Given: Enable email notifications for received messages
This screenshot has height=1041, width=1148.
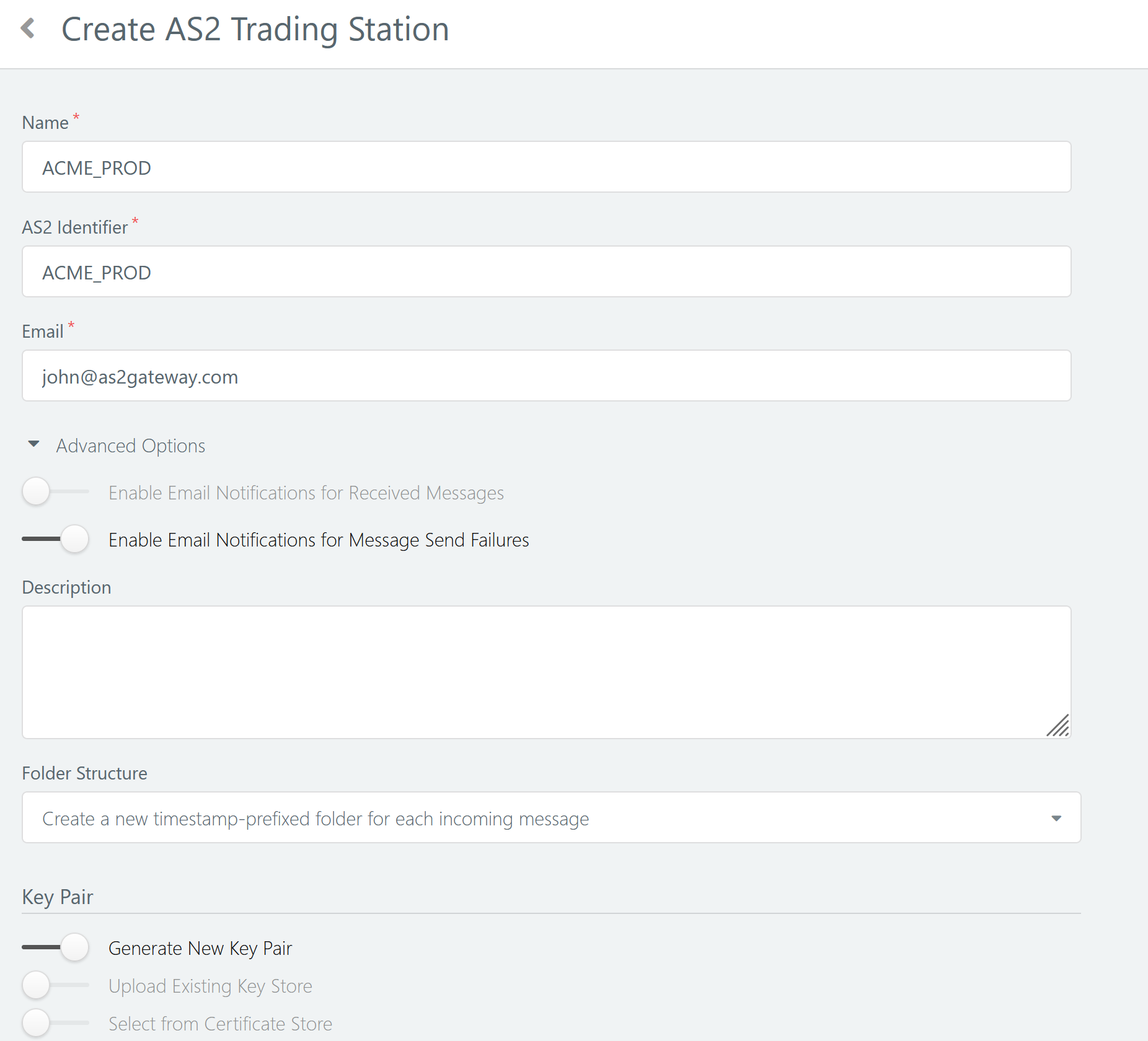Looking at the screenshot, I should click(55, 491).
